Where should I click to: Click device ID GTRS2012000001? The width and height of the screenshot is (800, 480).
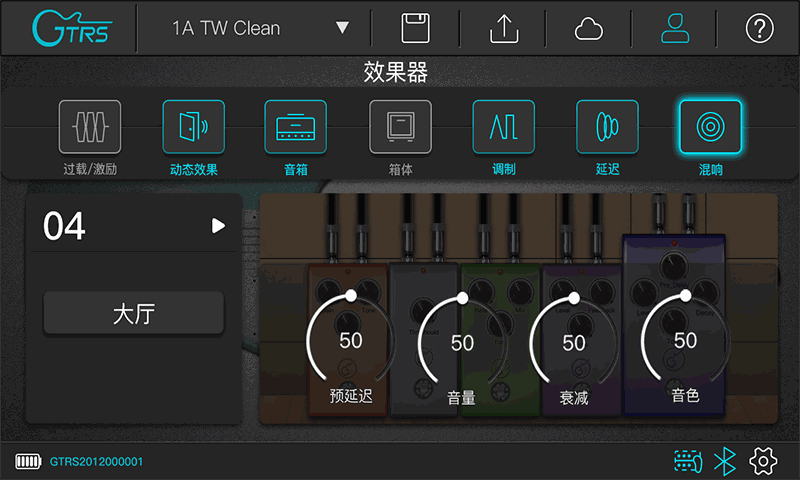pyautogui.click(x=96, y=462)
